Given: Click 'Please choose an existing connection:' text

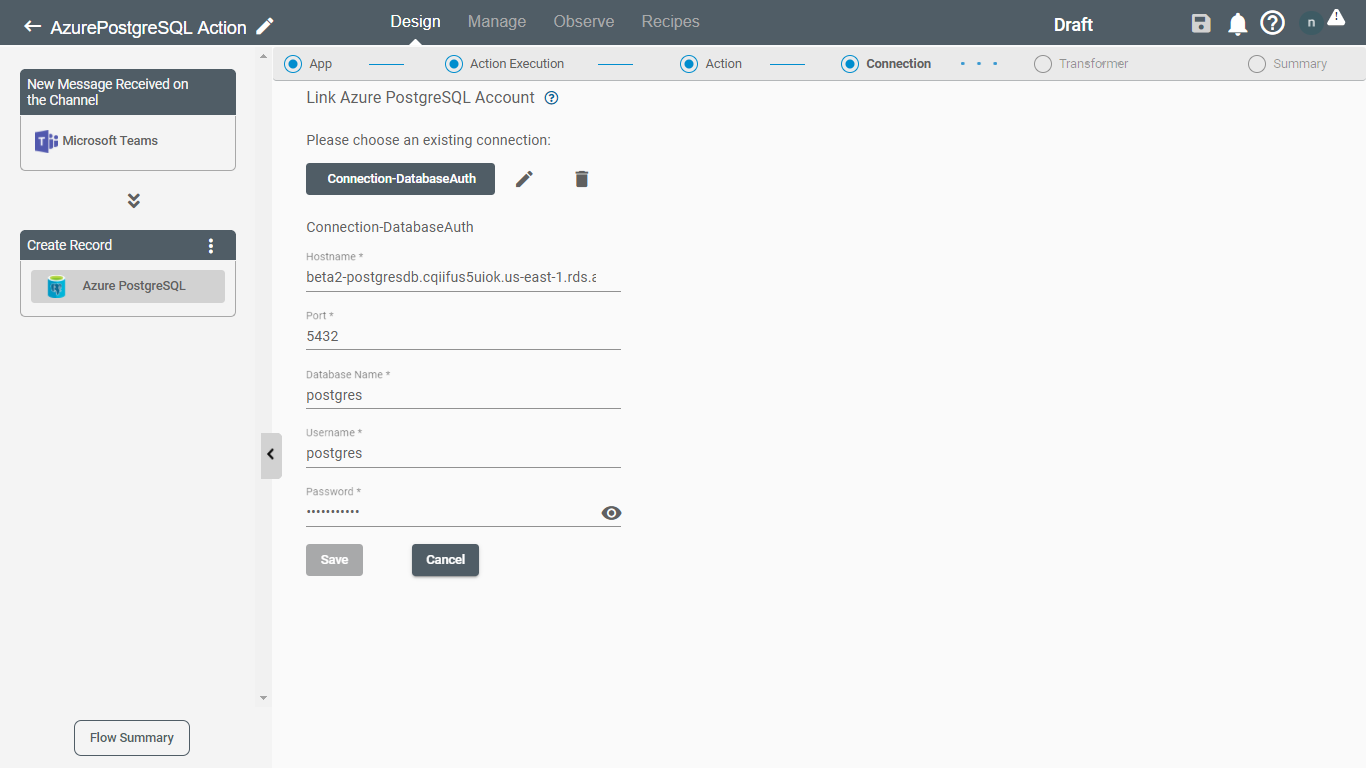Looking at the screenshot, I should (428, 140).
